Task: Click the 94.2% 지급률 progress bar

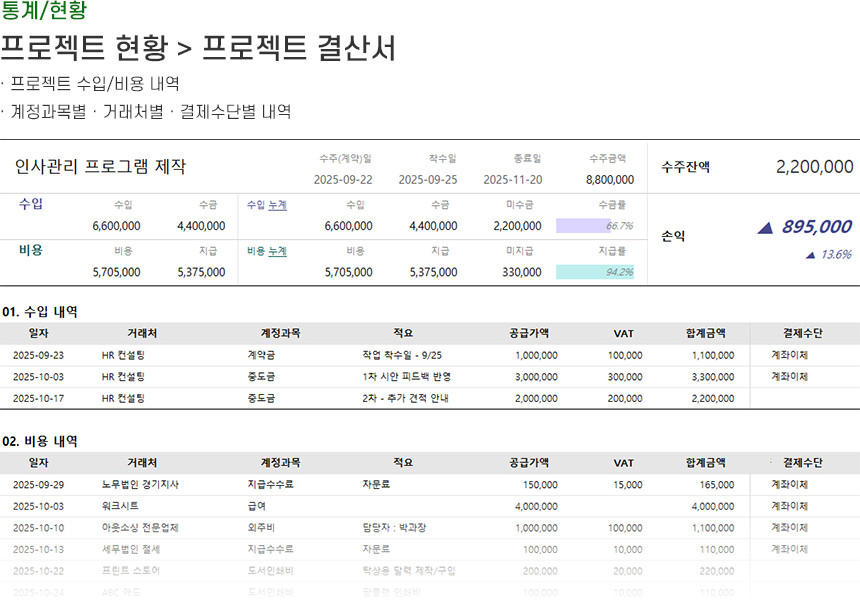Action: click(594, 272)
